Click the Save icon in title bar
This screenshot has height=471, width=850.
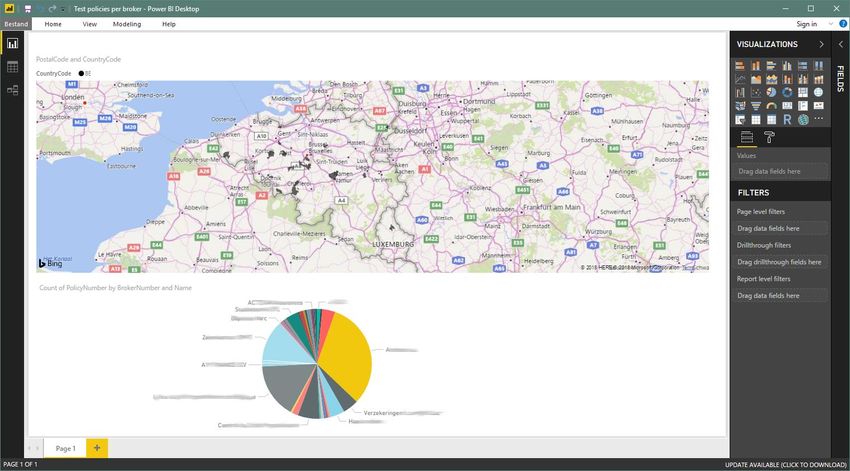click(28, 9)
